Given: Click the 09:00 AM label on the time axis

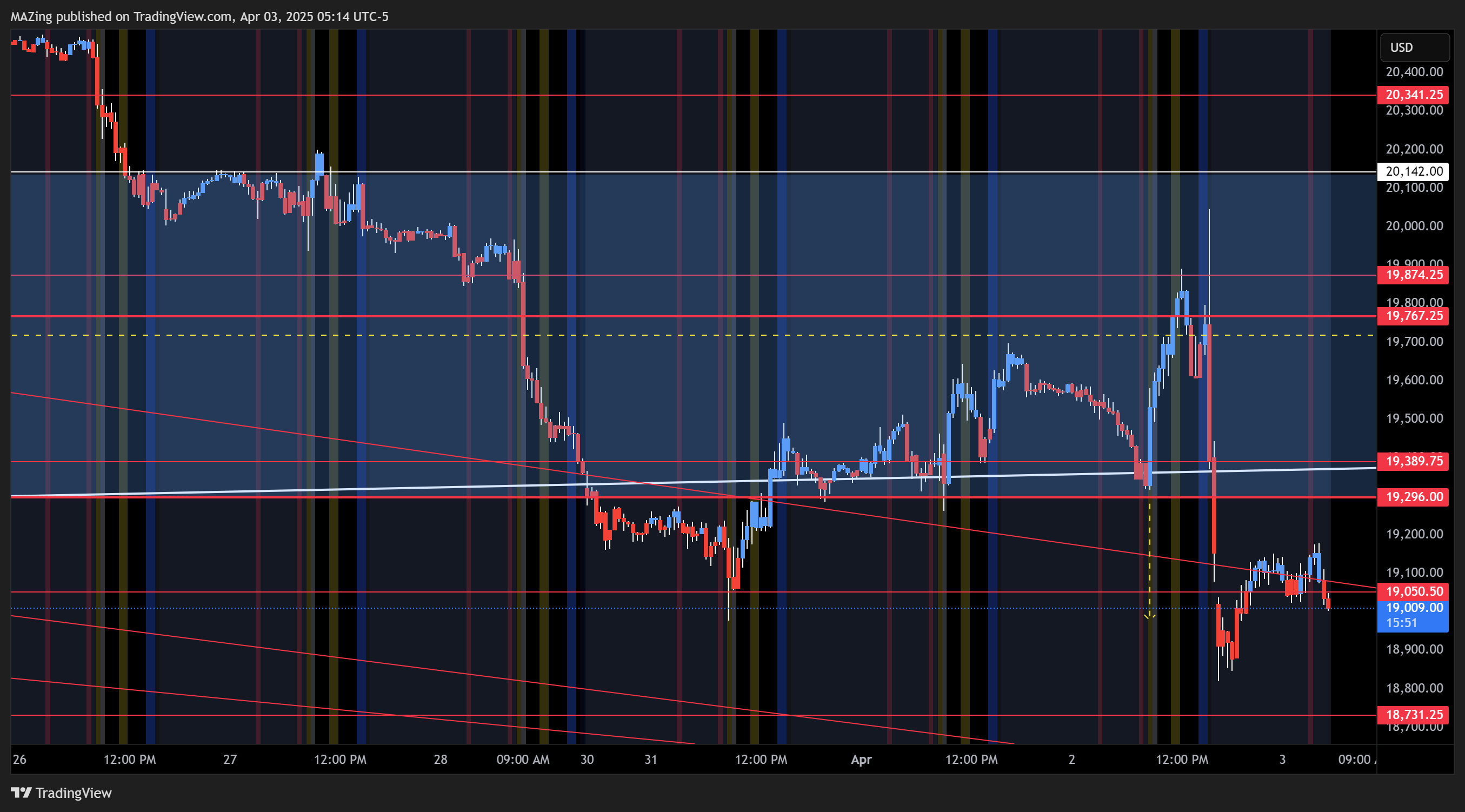Looking at the screenshot, I should click(523, 760).
